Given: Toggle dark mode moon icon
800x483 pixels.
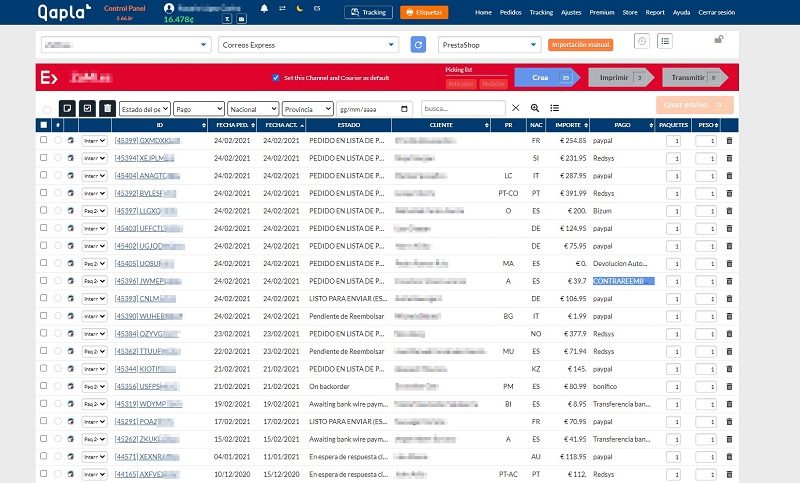Looking at the screenshot, I should (x=300, y=8).
